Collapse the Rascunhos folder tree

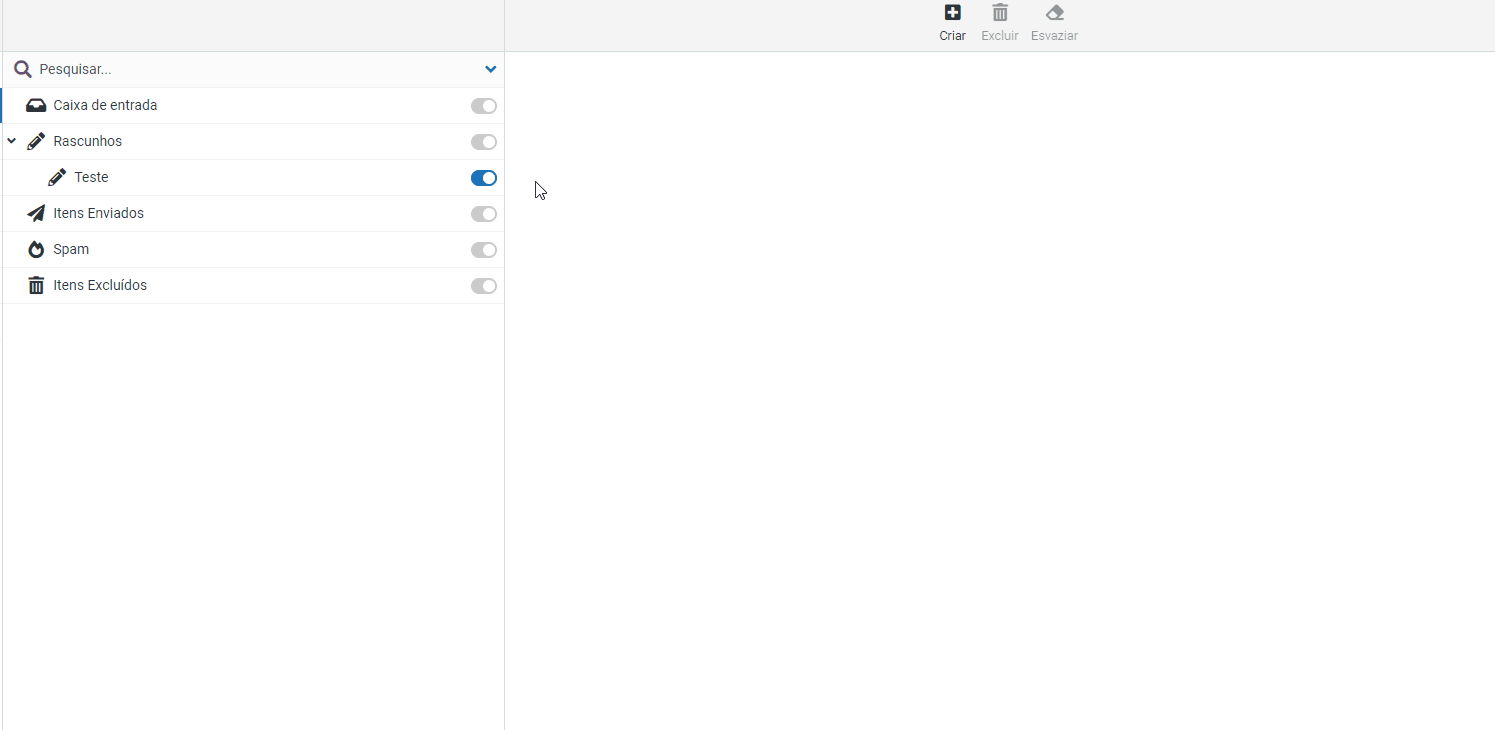pyautogui.click(x=12, y=142)
